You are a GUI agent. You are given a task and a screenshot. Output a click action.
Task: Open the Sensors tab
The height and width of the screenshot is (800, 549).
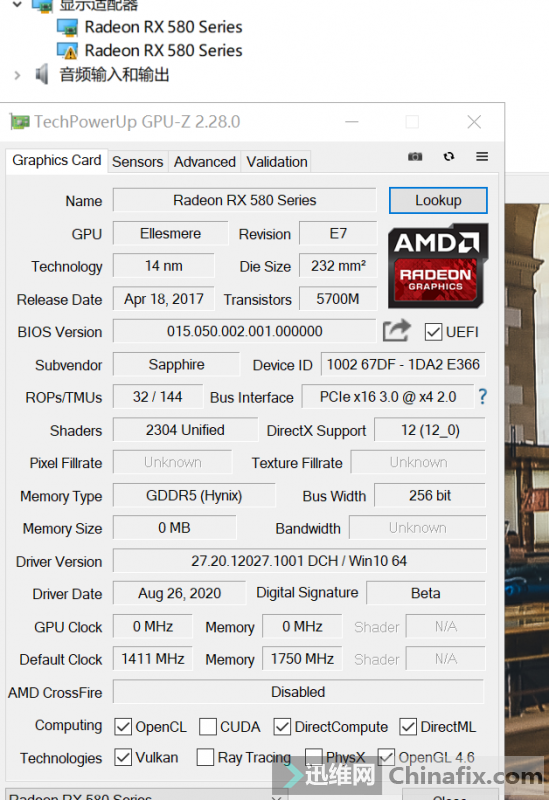[x=138, y=162]
